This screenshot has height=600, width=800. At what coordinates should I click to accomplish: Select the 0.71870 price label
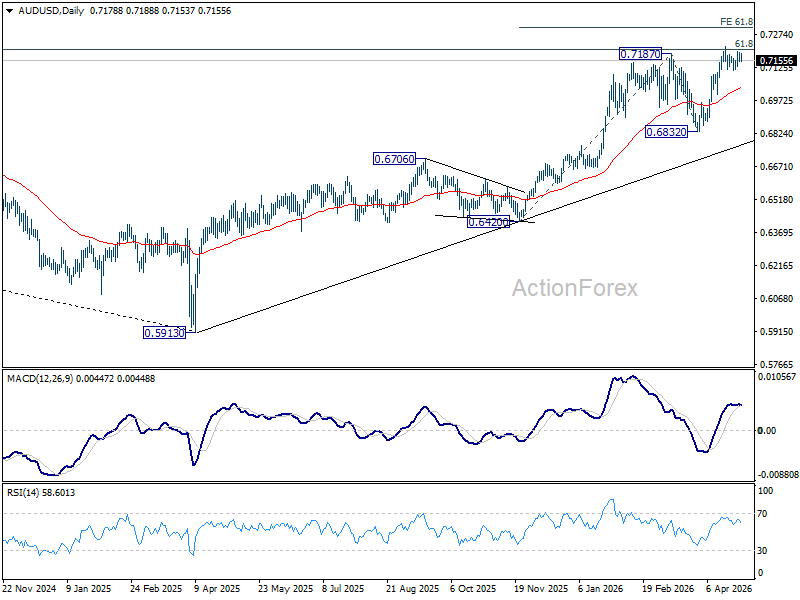(x=640, y=54)
